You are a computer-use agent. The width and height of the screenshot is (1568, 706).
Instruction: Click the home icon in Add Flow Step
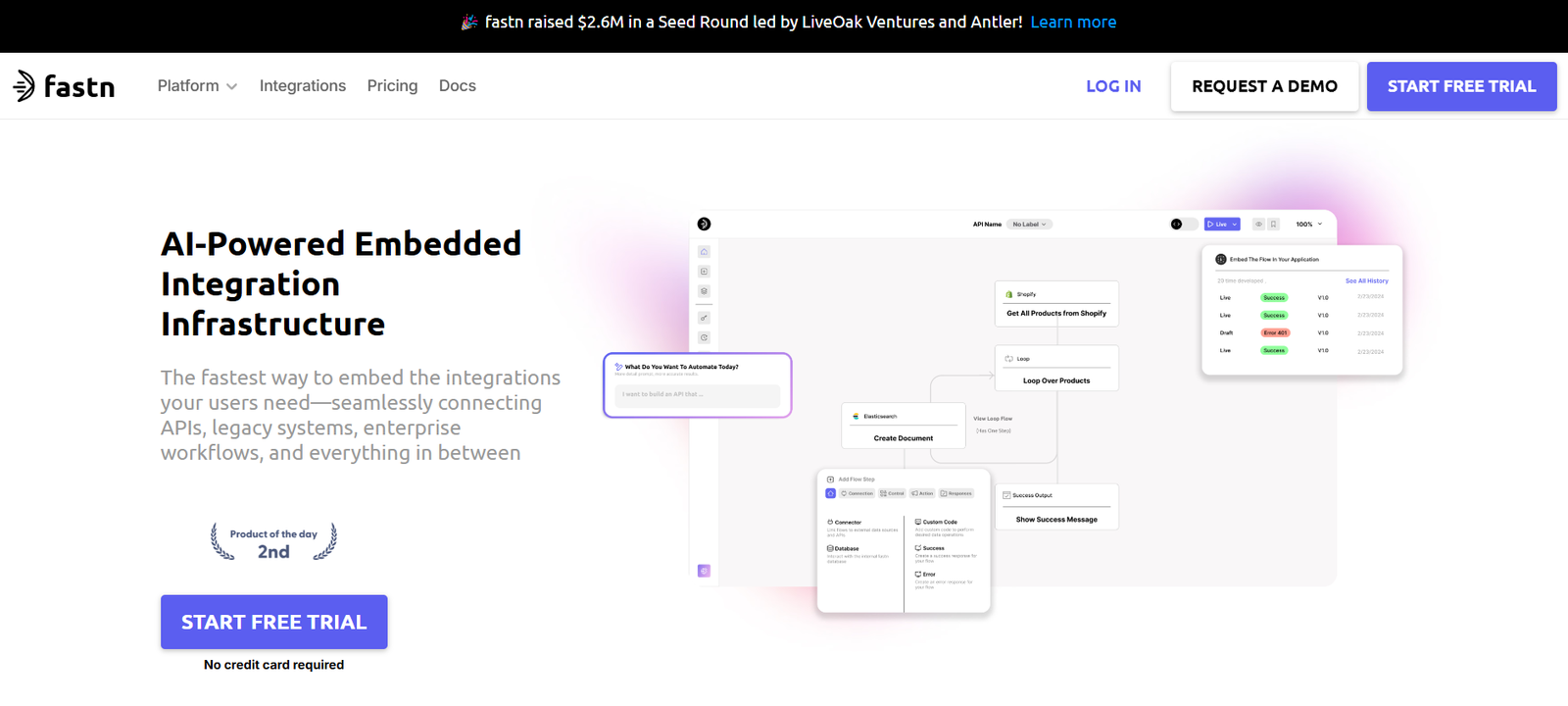pyautogui.click(x=830, y=493)
